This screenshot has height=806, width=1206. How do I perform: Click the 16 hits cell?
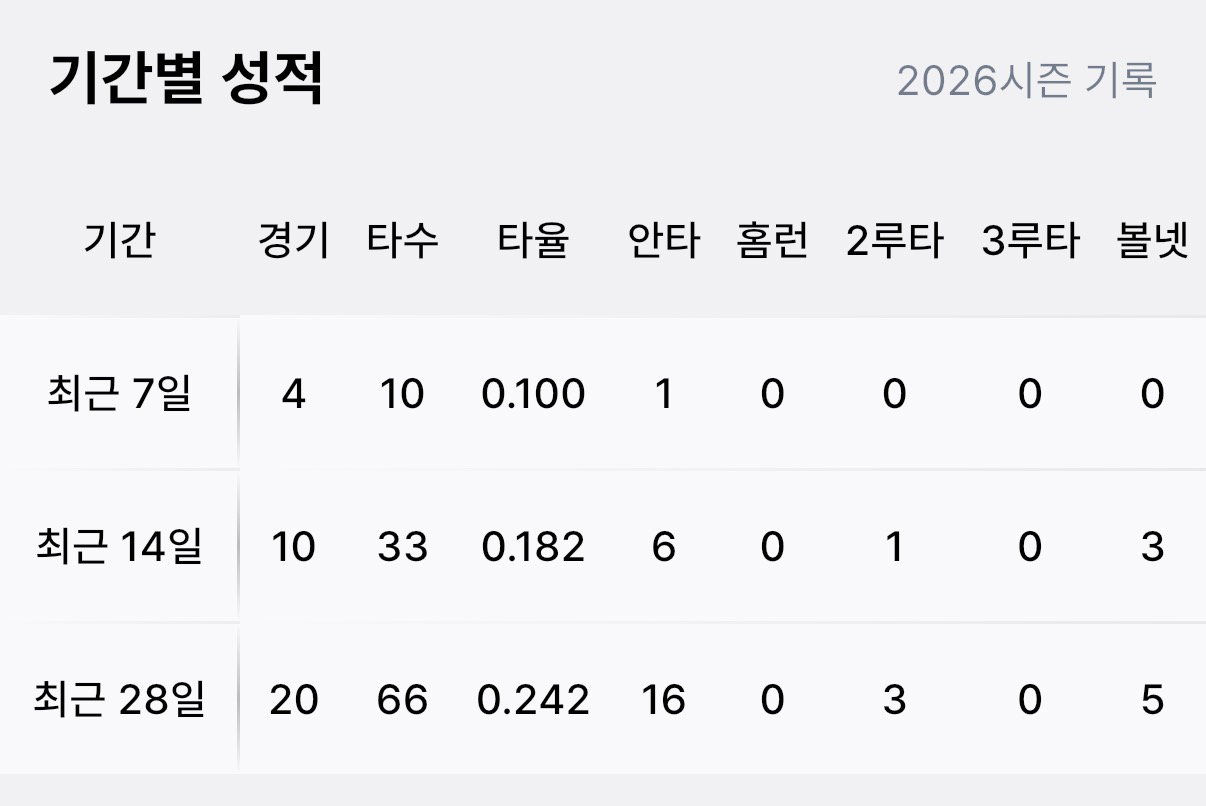click(664, 700)
